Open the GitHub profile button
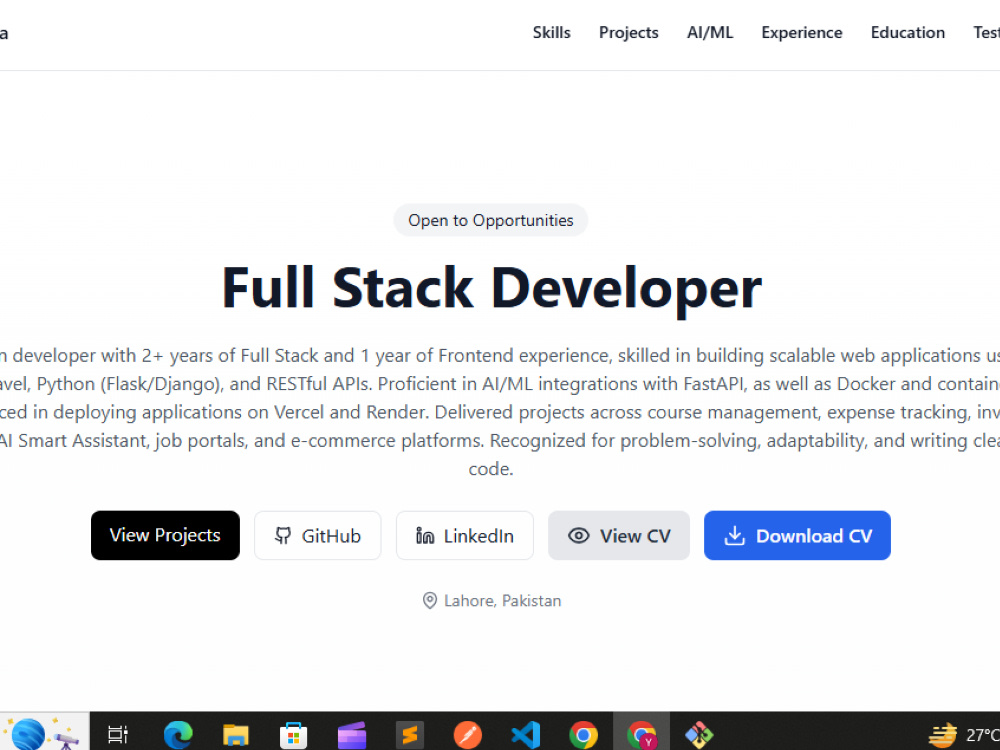 [318, 535]
